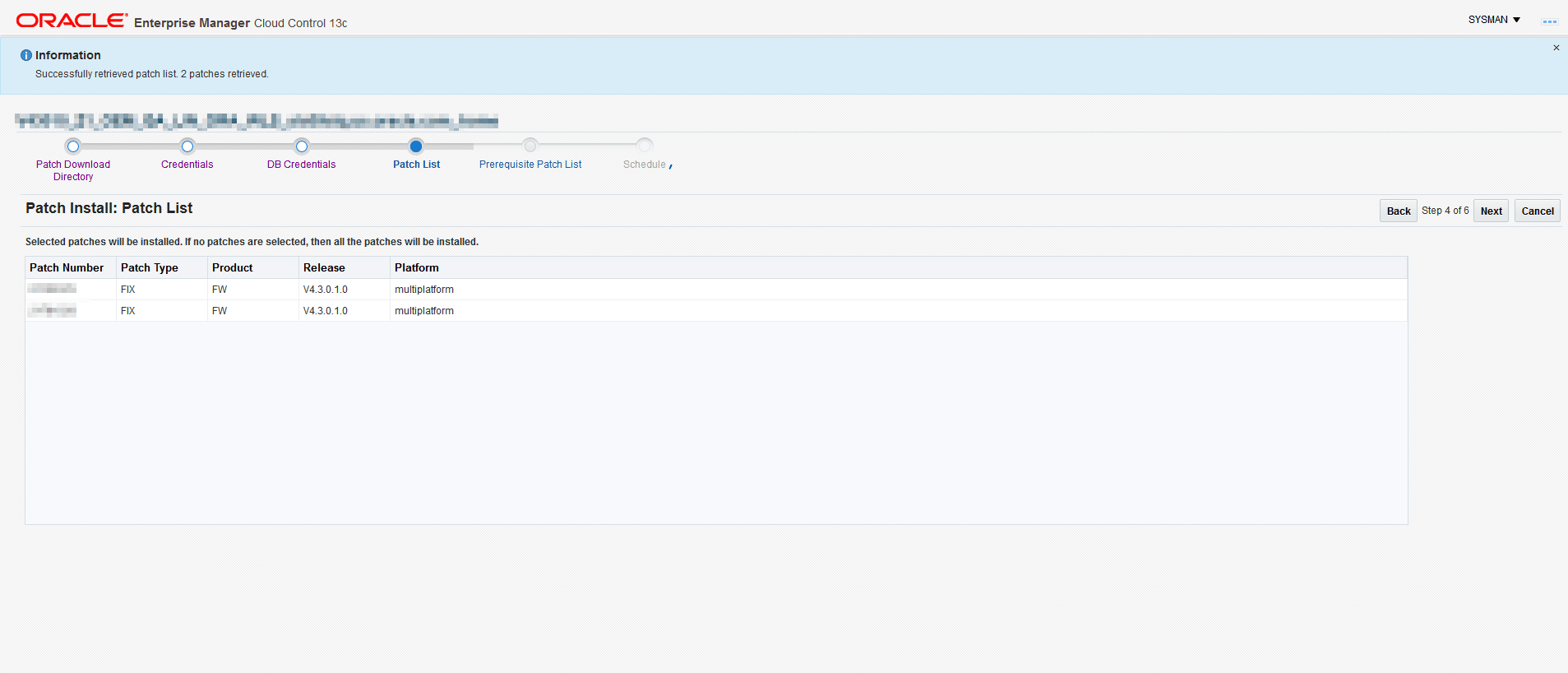Click FW product in first patch row
Image resolution: width=1568 pixels, height=673 pixels.
click(220, 290)
